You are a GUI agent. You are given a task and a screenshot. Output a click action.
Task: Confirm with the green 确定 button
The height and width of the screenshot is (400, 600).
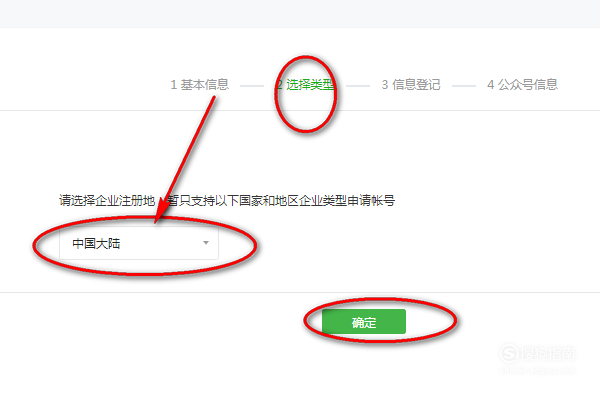click(x=364, y=322)
